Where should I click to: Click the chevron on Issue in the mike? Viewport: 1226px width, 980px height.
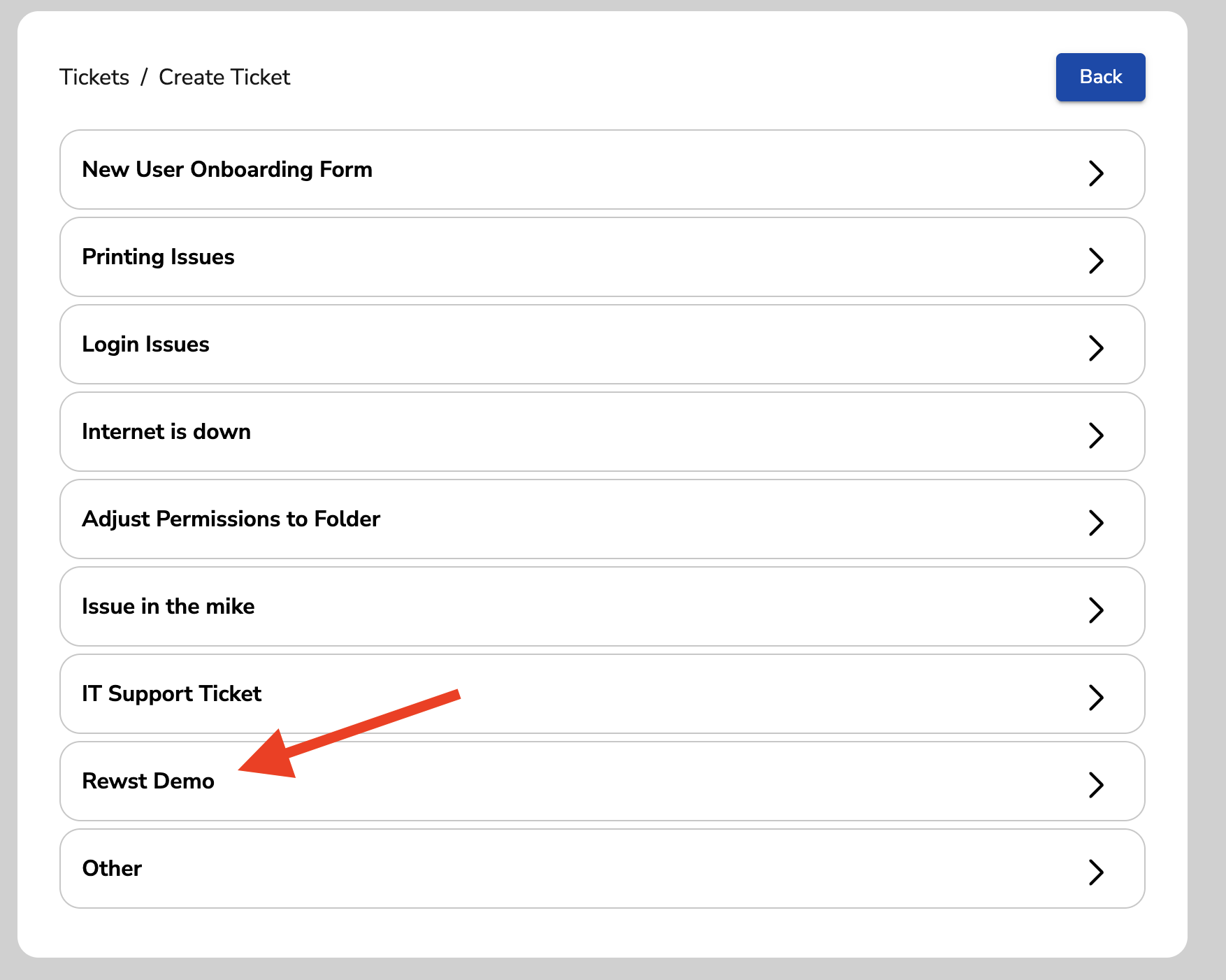click(1095, 610)
